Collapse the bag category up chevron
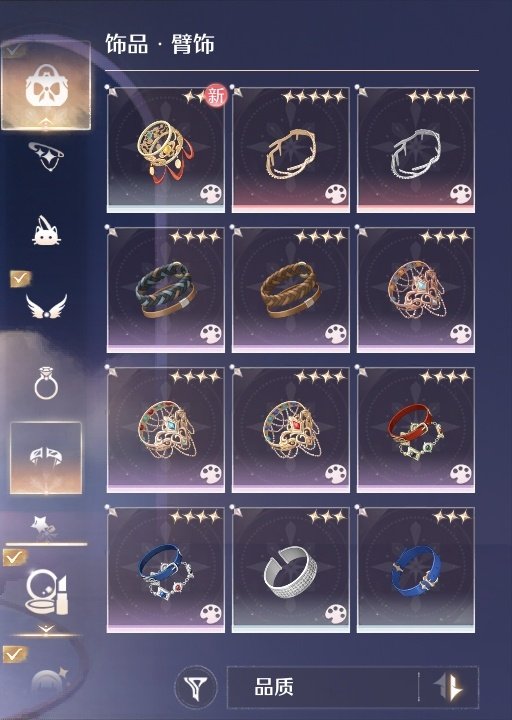 [46, 122]
